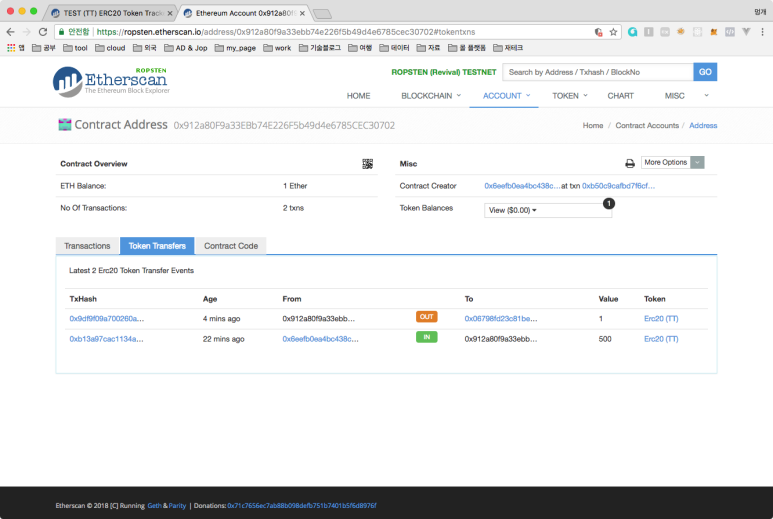
Task: Click the GO search button
Action: [x=705, y=72]
